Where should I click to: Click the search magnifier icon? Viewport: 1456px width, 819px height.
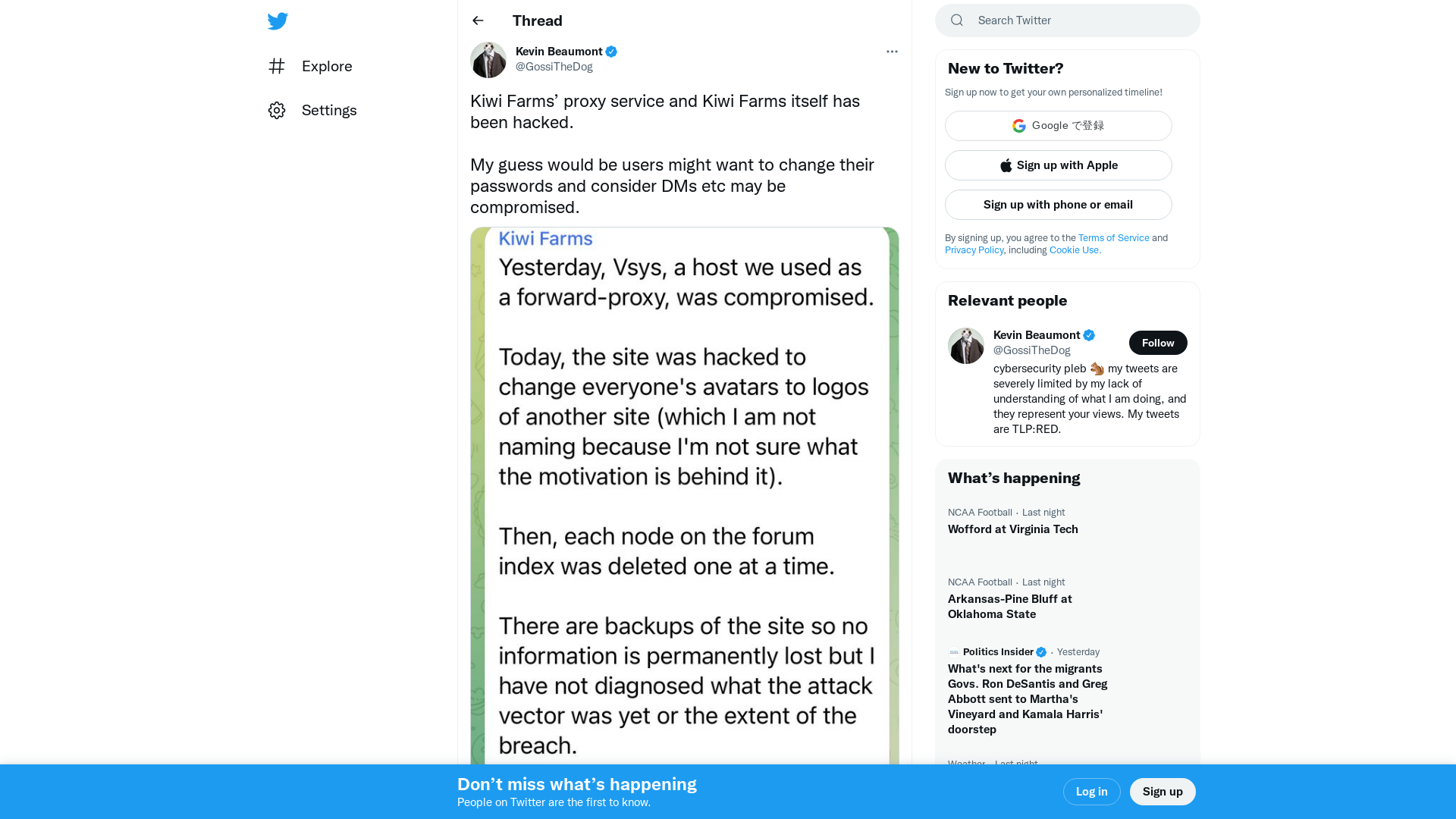[956, 20]
